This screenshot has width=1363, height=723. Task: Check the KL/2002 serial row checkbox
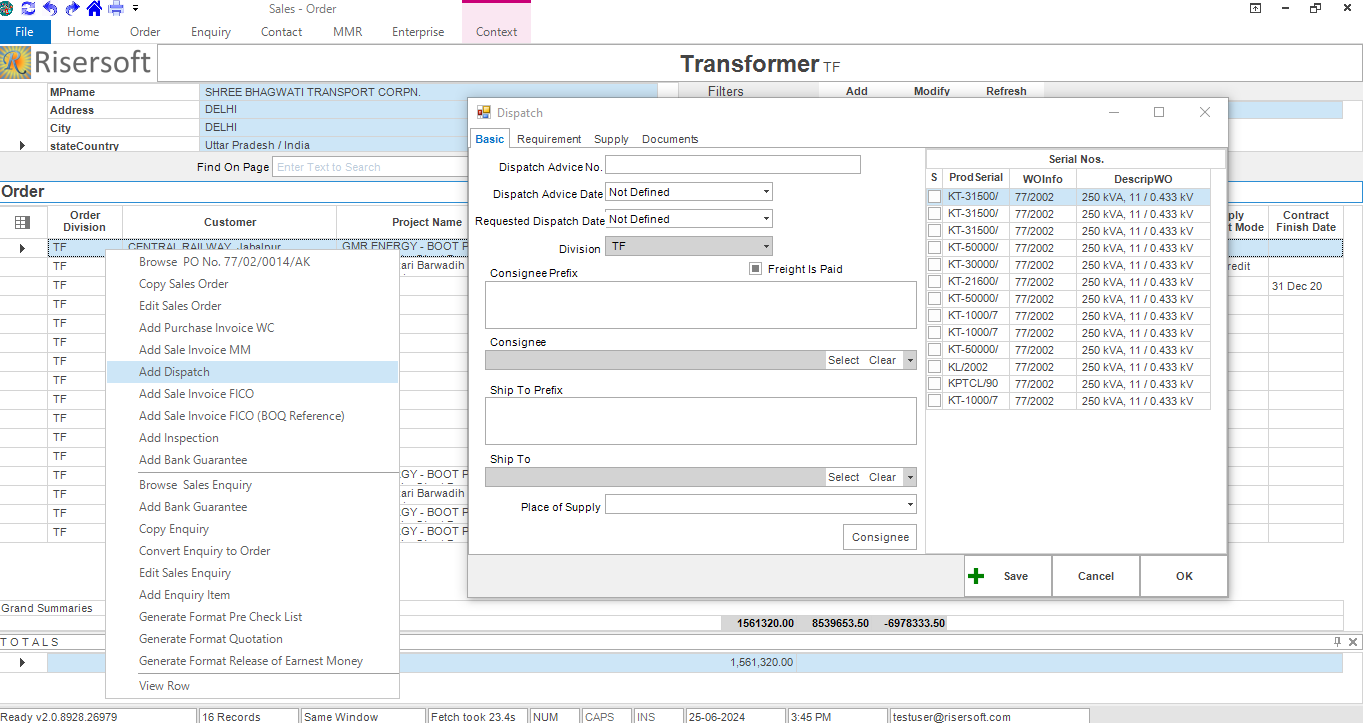935,367
